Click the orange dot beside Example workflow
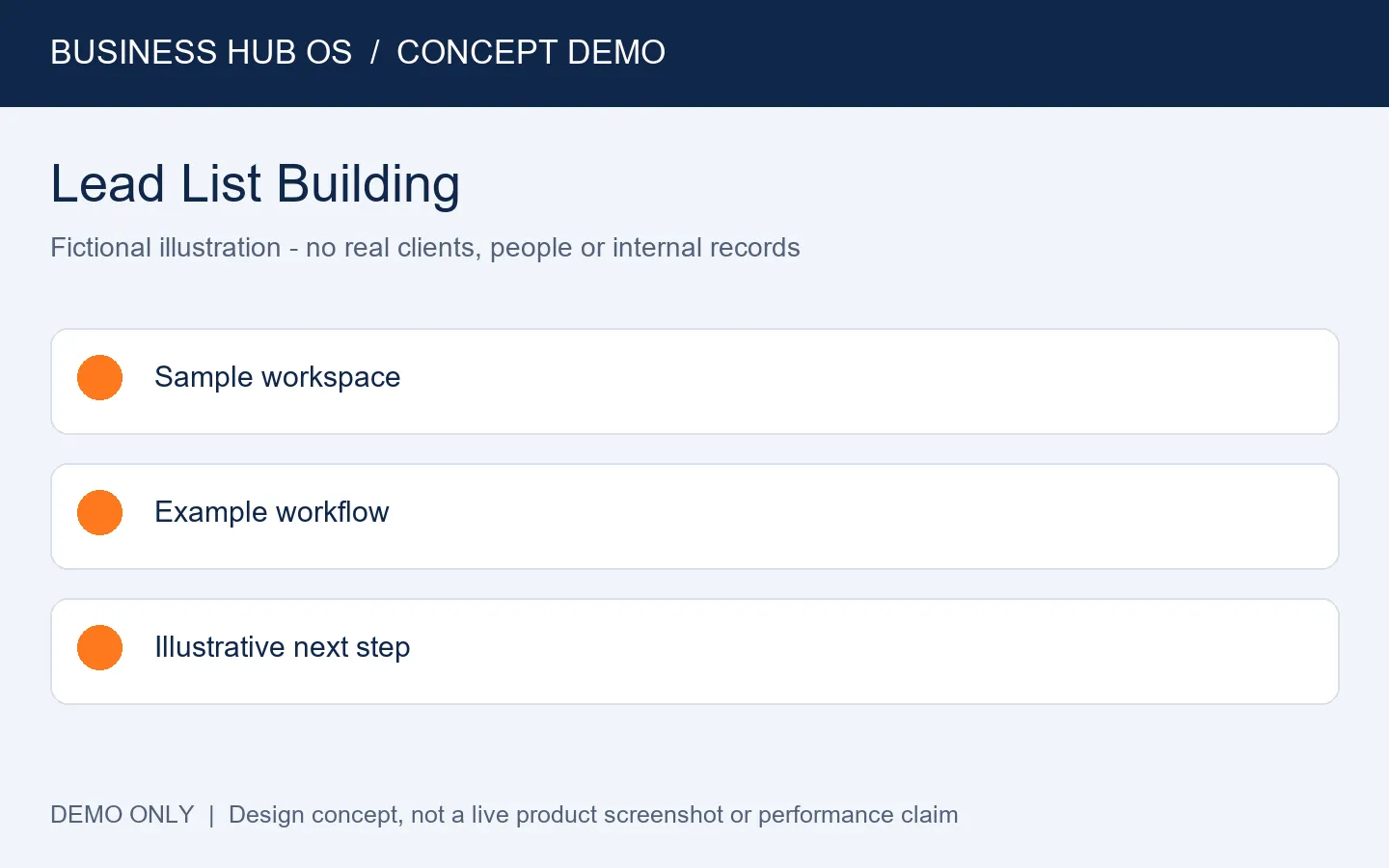This screenshot has width=1389, height=868. tap(99, 512)
